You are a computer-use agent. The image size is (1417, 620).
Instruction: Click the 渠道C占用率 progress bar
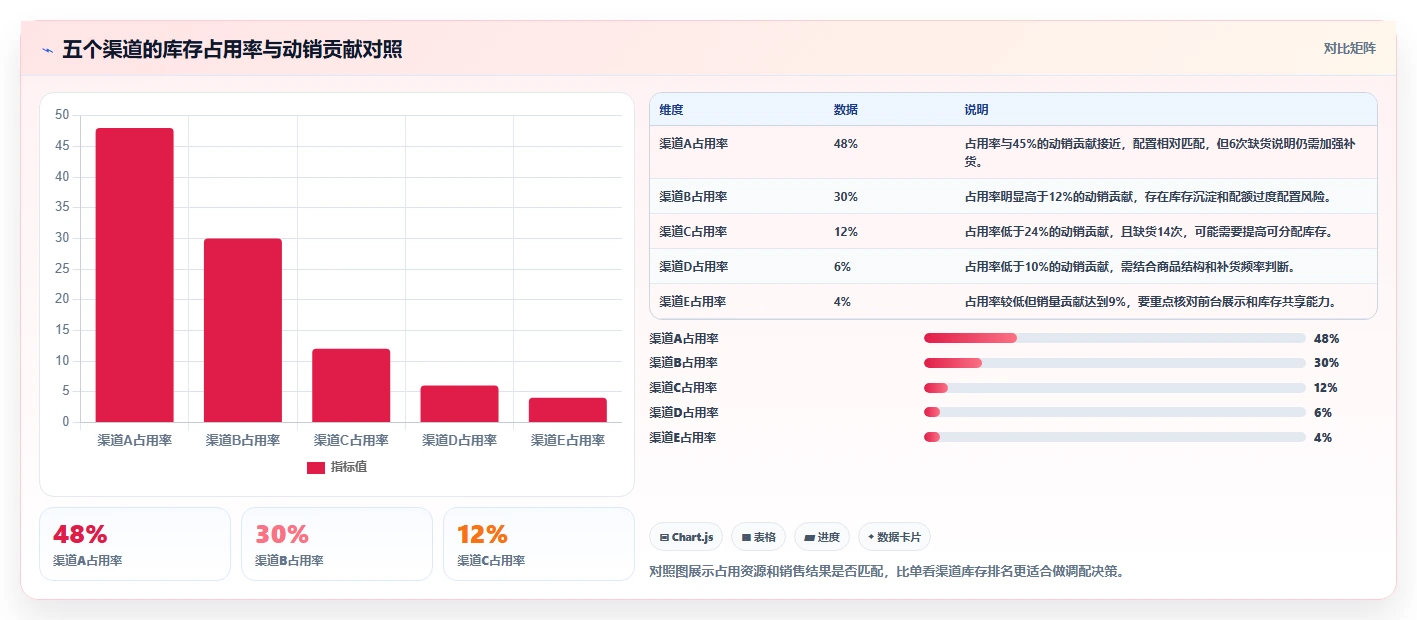(1115, 388)
